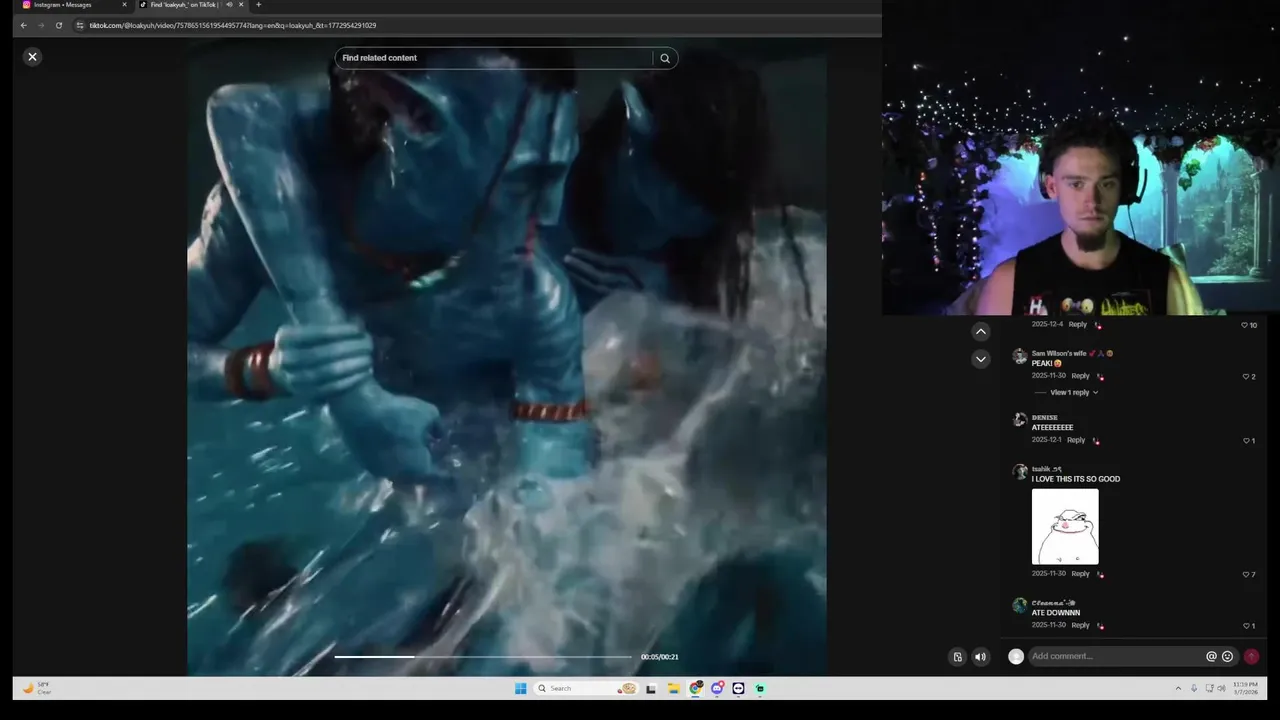
Task: Click the DENISE username
Action: click(1045, 418)
